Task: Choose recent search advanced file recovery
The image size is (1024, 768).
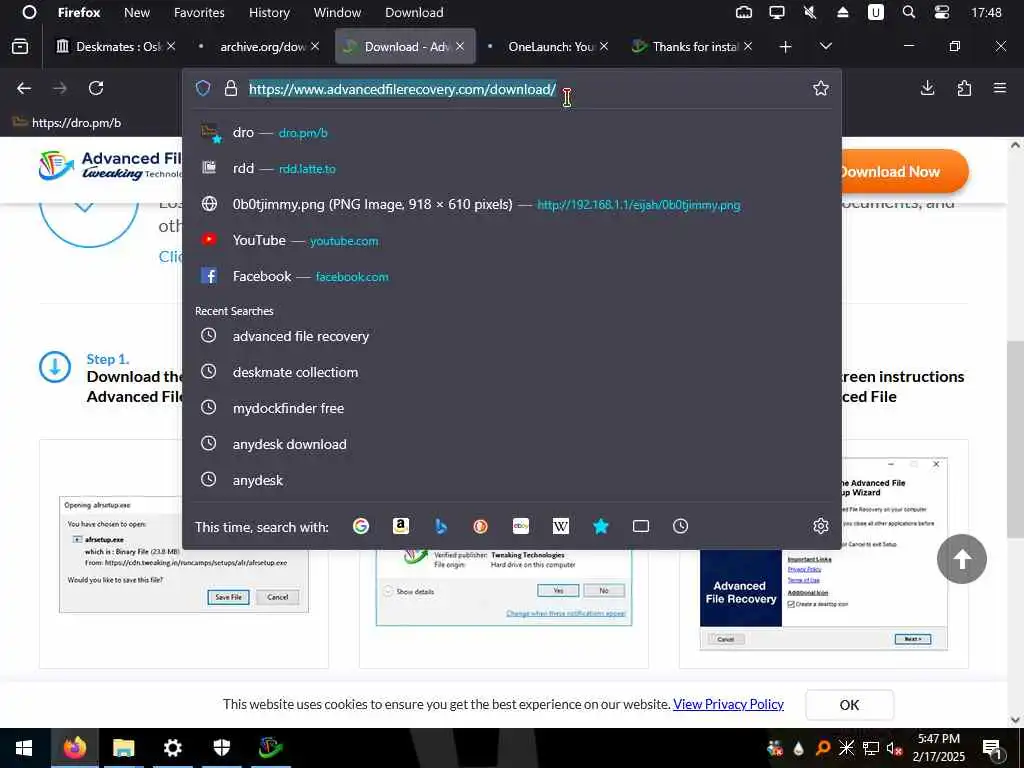Action: 511,336
